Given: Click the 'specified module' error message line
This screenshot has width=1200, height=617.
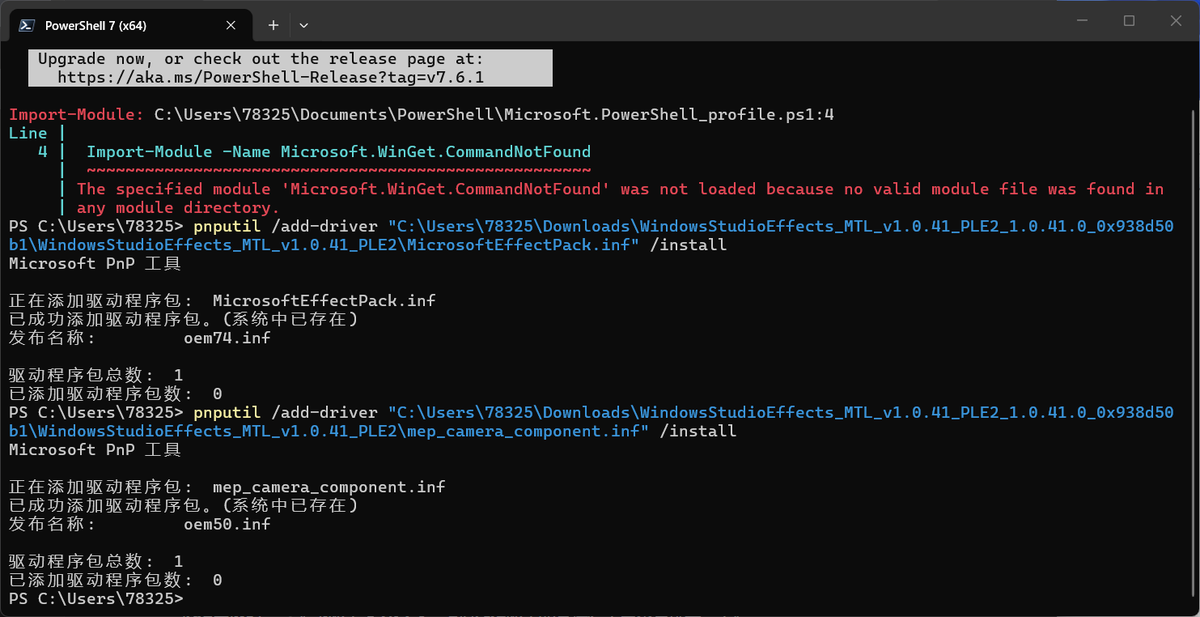Looking at the screenshot, I should click(620, 189).
